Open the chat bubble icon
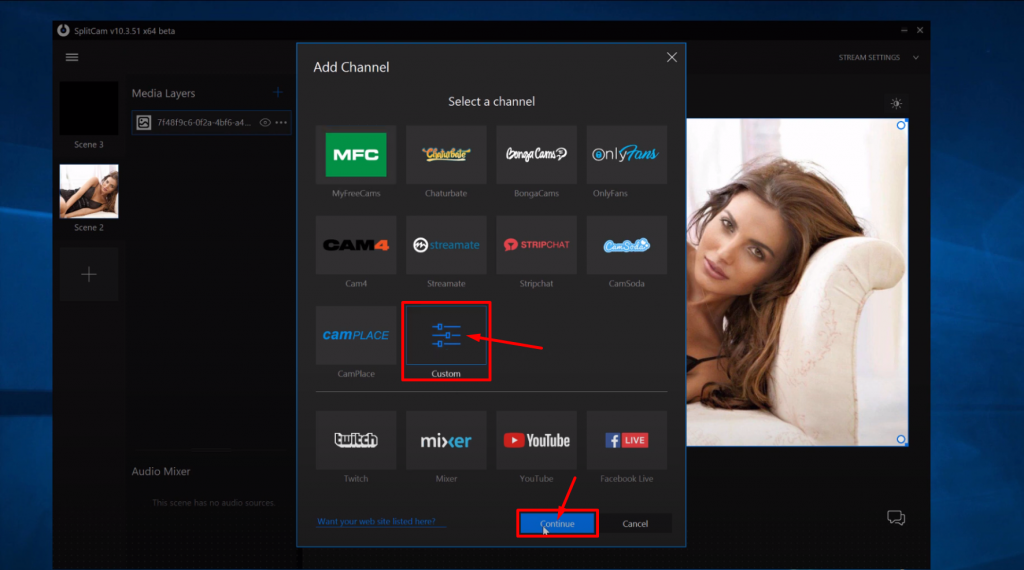Image resolution: width=1024 pixels, height=570 pixels. [x=896, y=518]
